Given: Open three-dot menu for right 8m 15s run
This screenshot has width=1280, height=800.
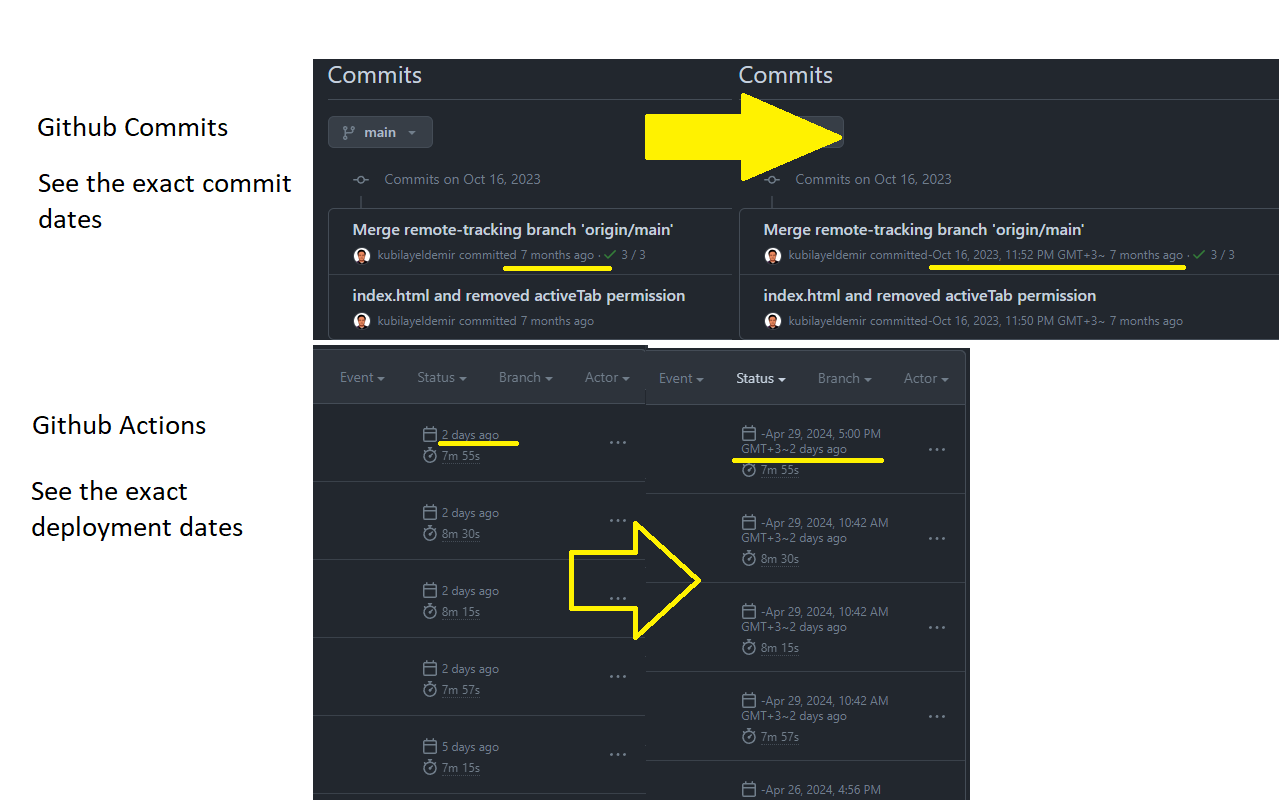Looking at the screenshot, I should pyautogui.click(x=937, y=628).
